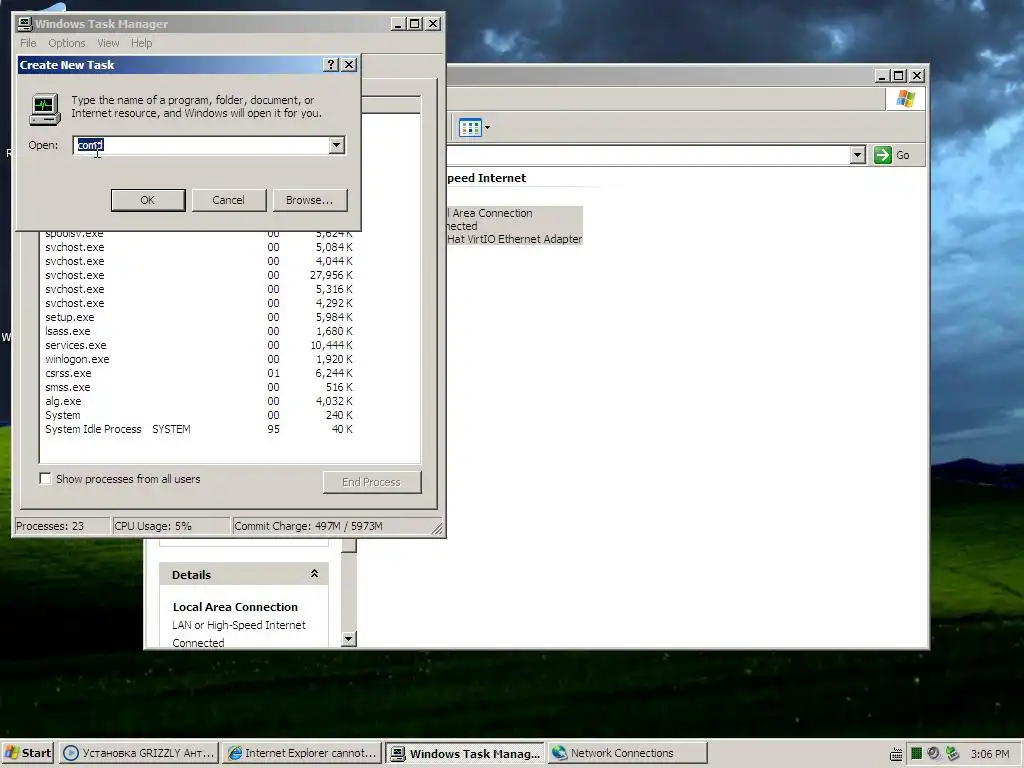Click the Task Manager title bar icon
The image size is (1024, 768).
[25, 24]
